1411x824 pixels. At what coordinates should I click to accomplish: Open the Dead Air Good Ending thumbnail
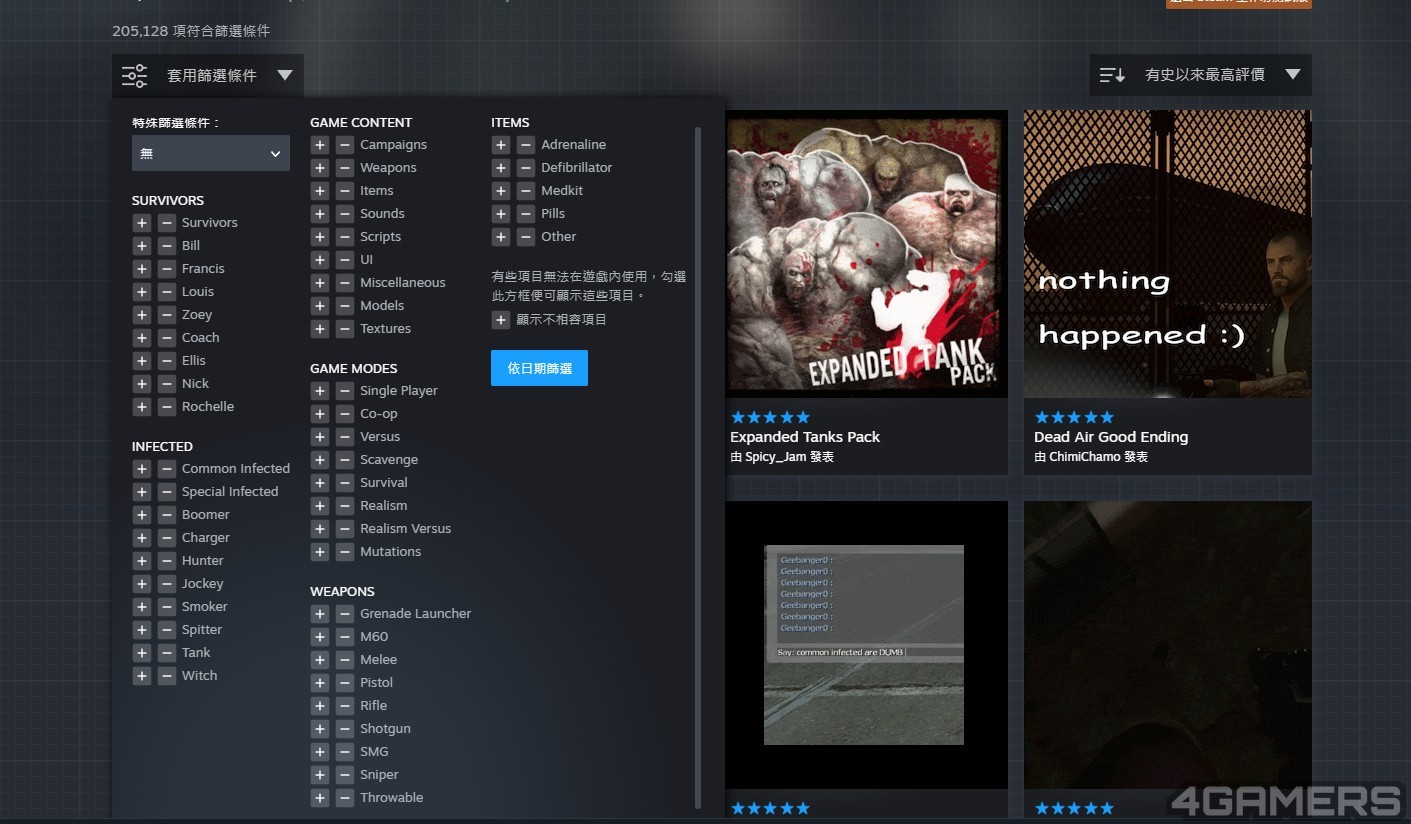[1167, 254]
